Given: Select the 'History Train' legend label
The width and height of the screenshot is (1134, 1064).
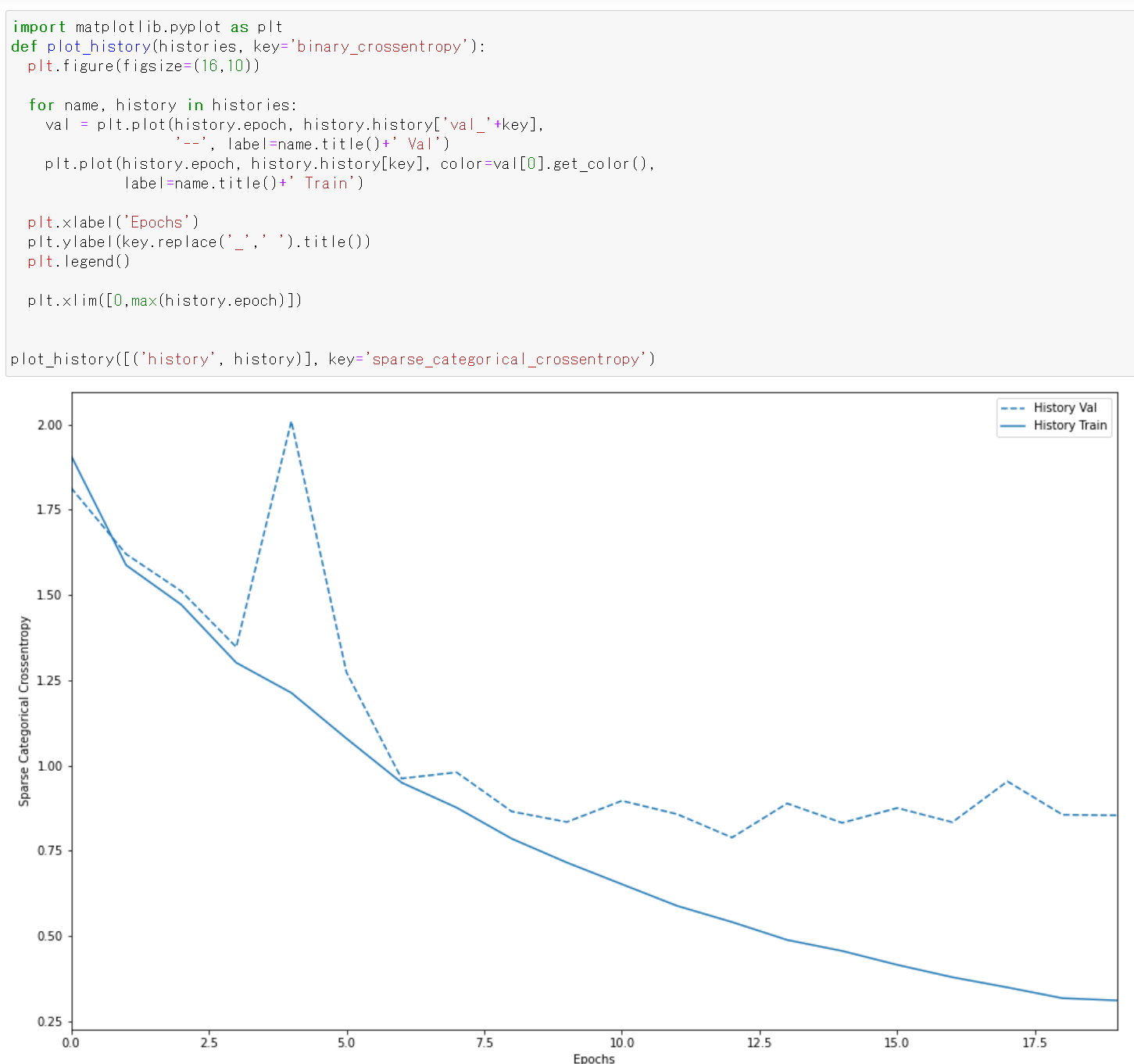Looking at the screenshot, I should coord(1070,426).
